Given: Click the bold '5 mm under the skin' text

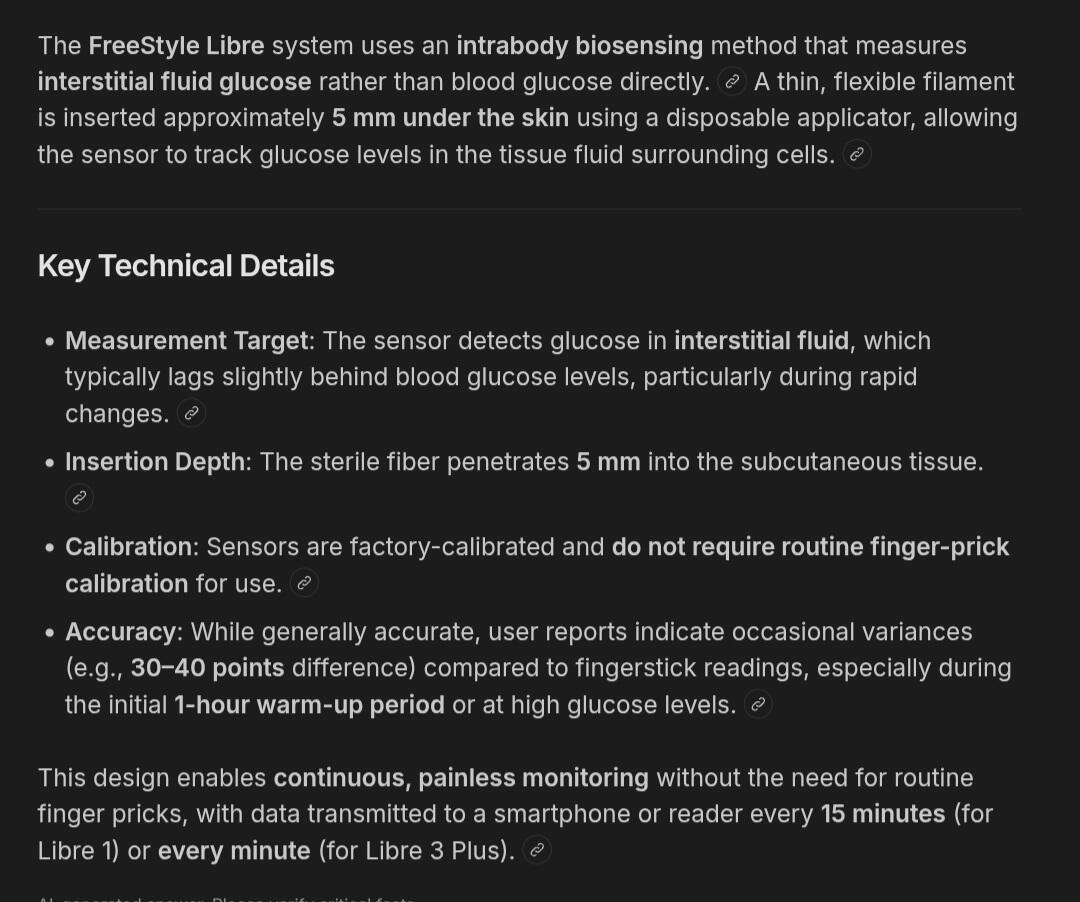Looking at the screenshot, I should 450,118.
